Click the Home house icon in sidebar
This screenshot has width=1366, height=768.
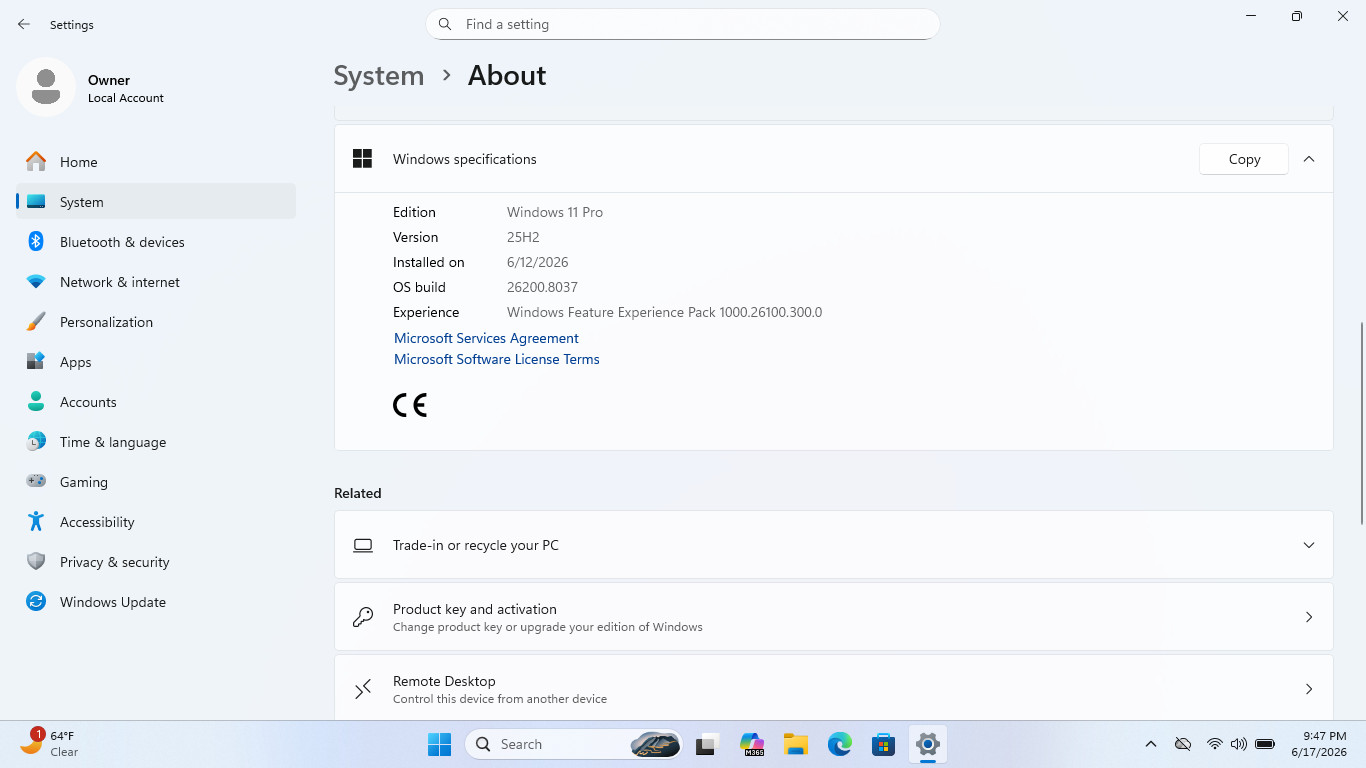36,162
